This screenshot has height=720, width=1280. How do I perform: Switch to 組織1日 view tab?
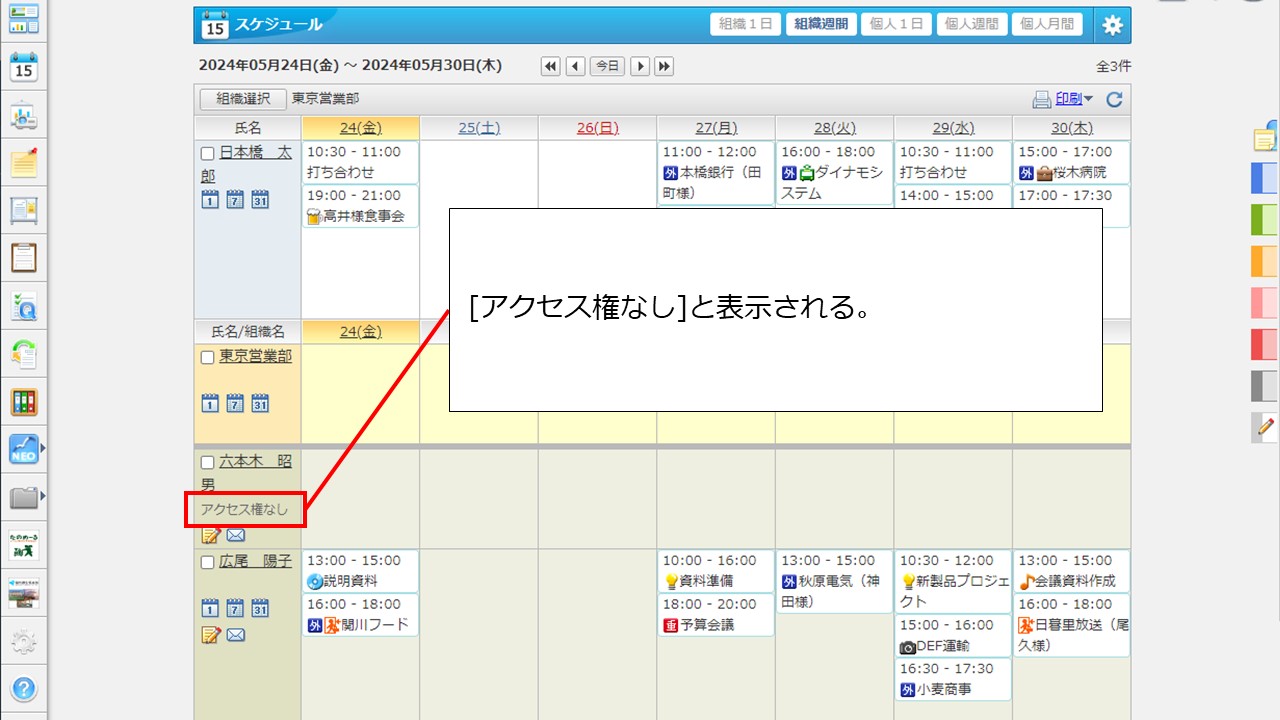tap(745, 25)
